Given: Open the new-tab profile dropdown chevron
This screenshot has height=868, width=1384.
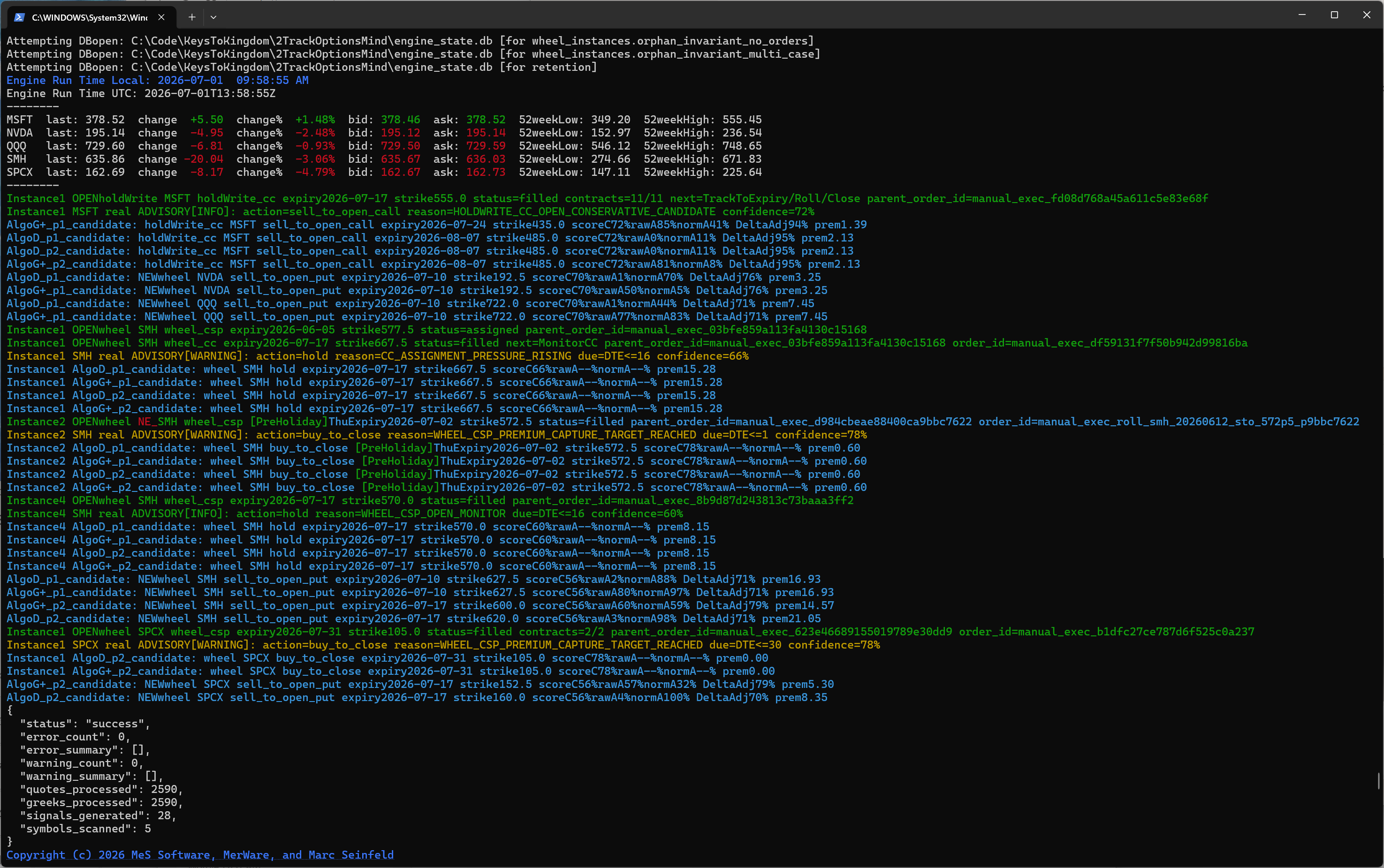Looking at the screenshot, I should (213, 17).
